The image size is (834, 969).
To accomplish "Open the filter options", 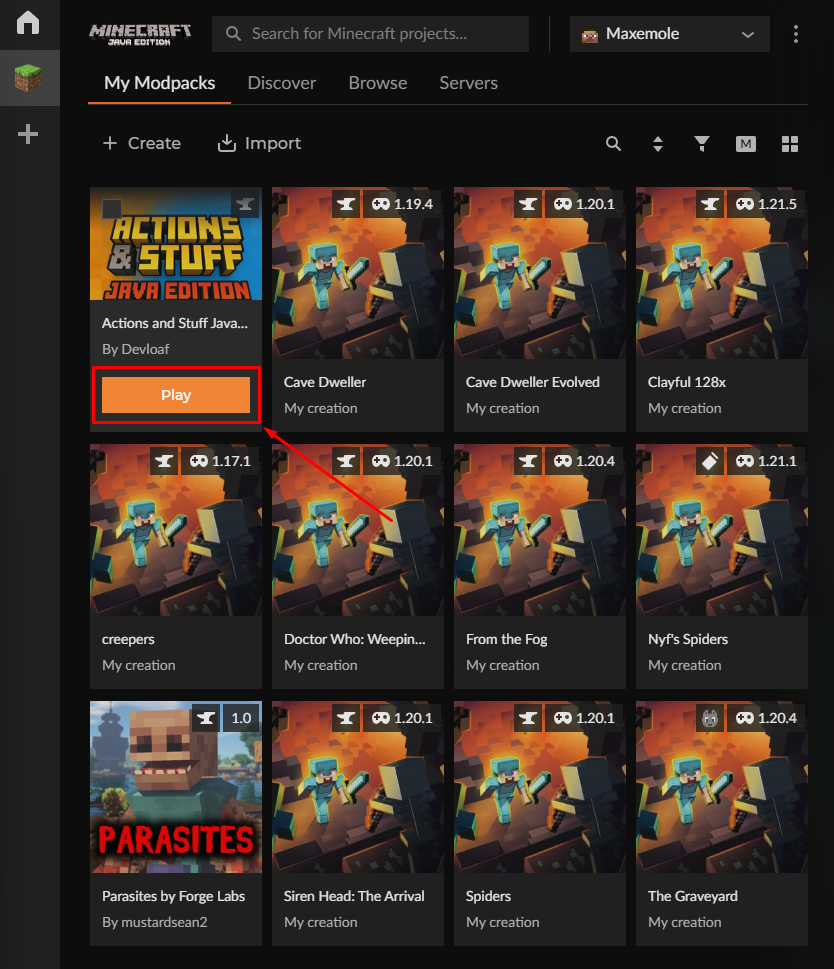I will pos(701,143).
